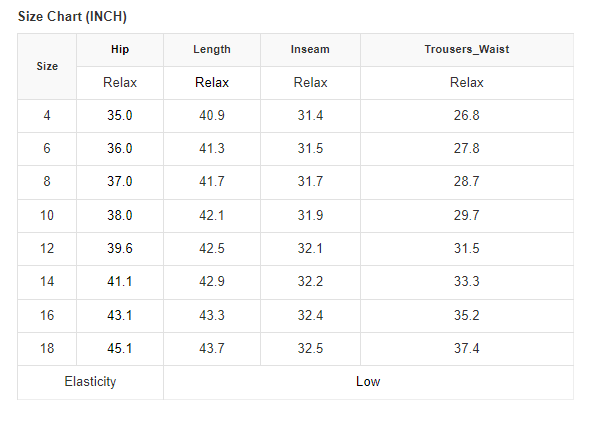Select waist value 29.7 for size 10
Screen dimensions: 609x425
[466, 215]
